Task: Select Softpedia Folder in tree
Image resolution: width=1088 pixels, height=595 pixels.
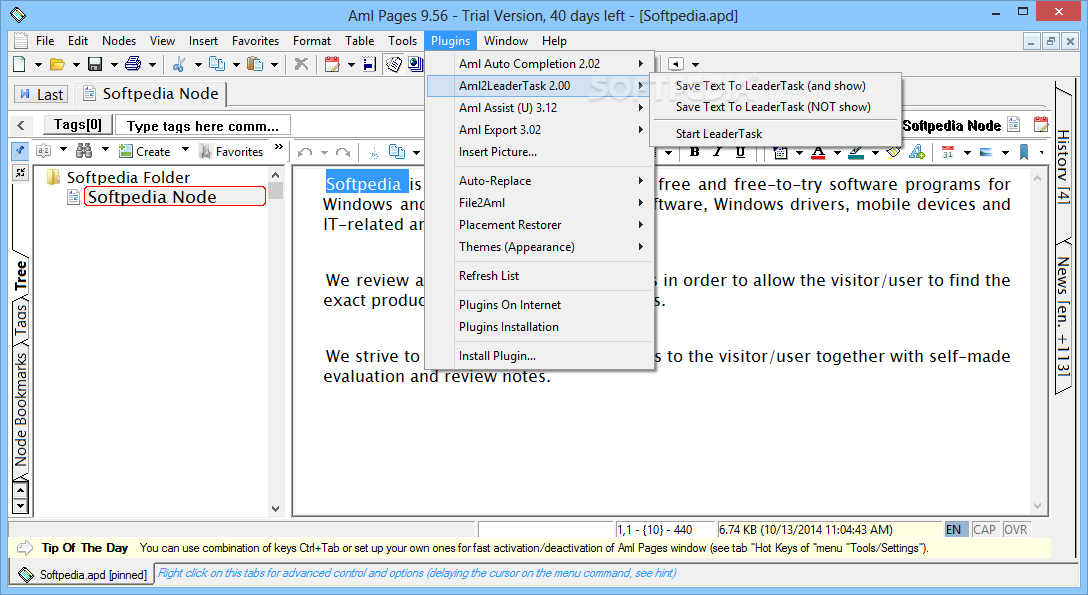Action: point(128,178)
